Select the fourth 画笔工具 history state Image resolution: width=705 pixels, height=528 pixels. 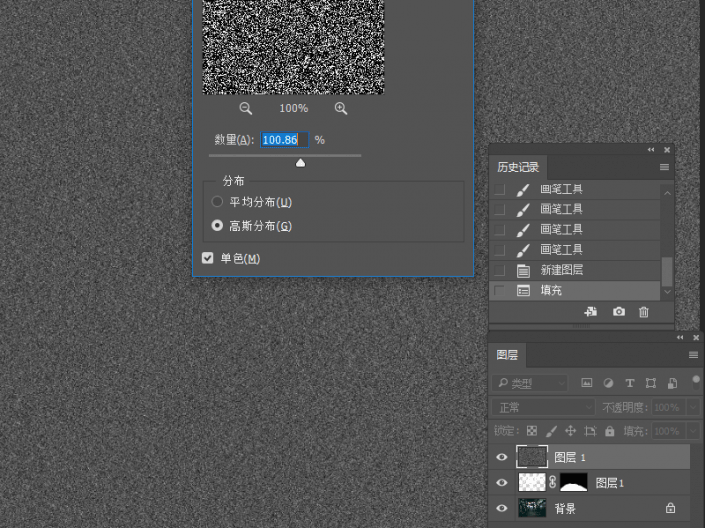[x=575, y=250]
